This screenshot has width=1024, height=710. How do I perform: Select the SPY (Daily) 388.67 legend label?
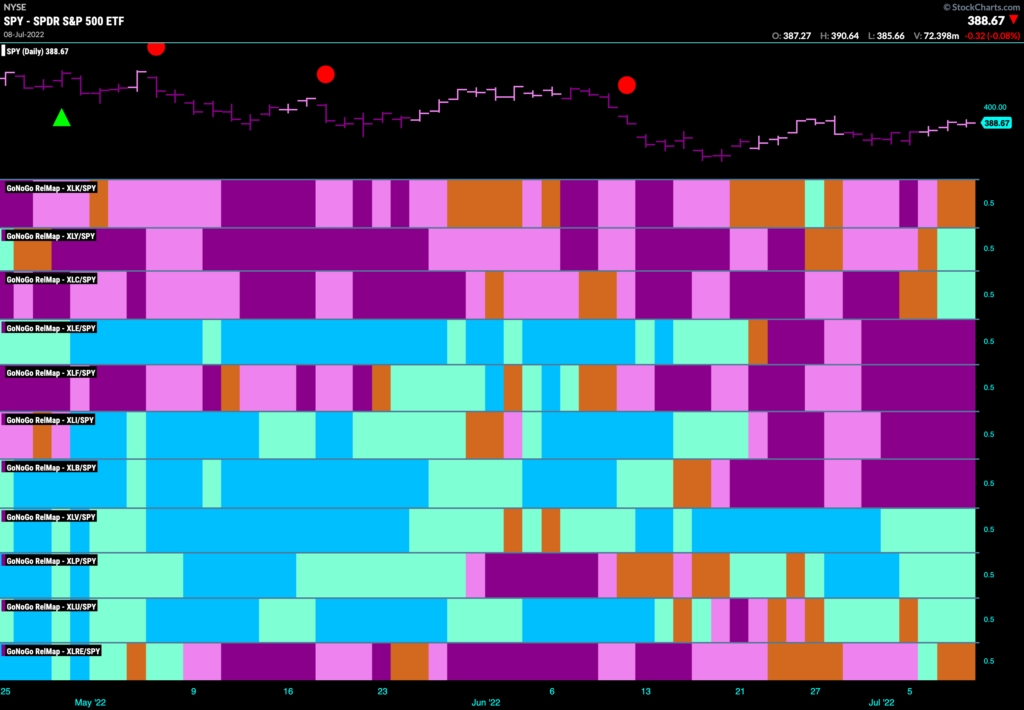36,51
